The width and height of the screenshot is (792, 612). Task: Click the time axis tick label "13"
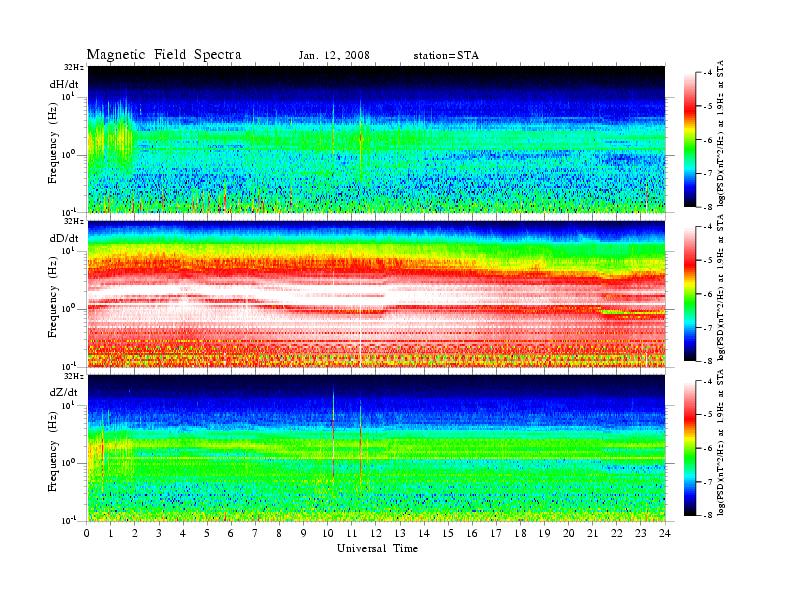point(400,533)
